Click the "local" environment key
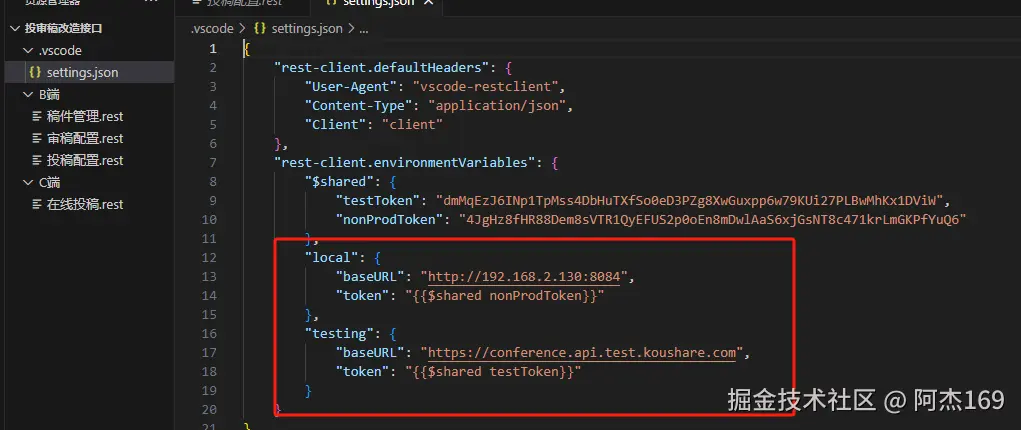Image resolution: width=1021 pixels, height=430 pixels. pos(333,258)
